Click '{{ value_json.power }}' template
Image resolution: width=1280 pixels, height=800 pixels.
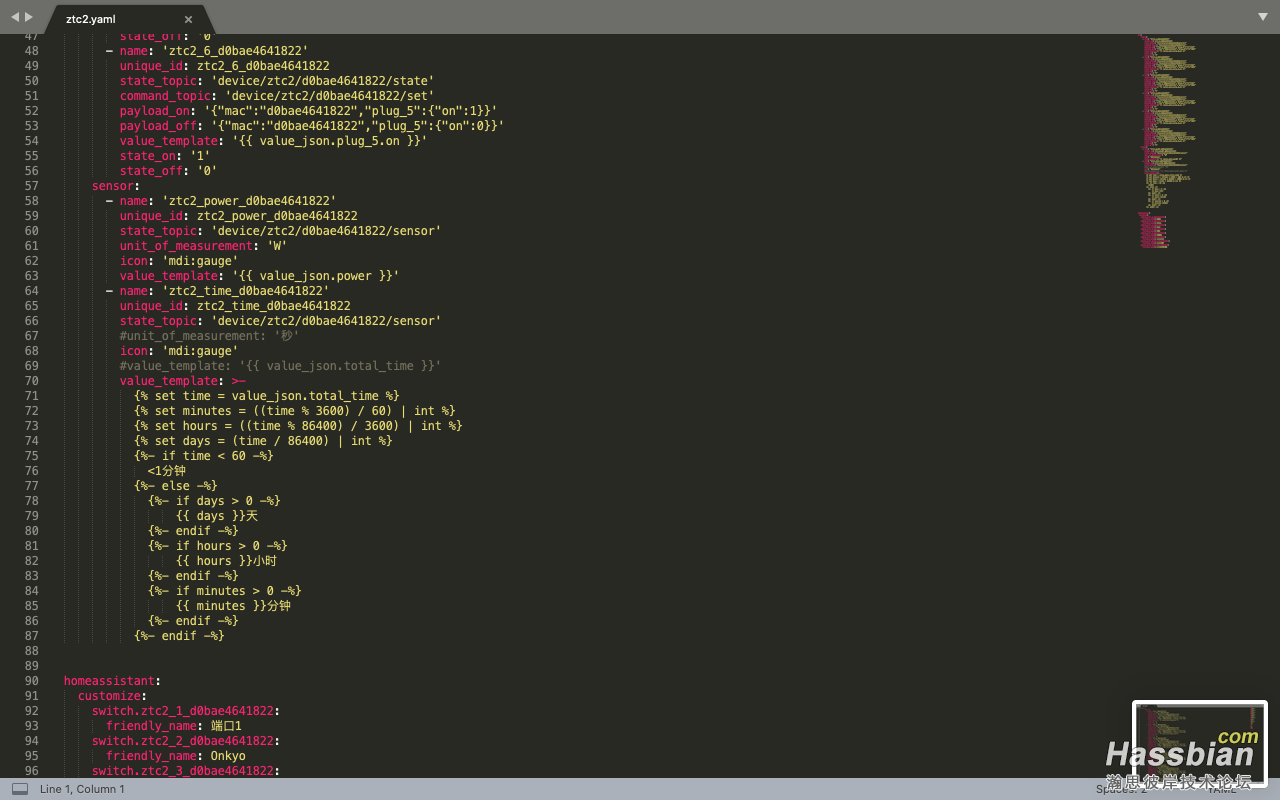coord(315,276)
